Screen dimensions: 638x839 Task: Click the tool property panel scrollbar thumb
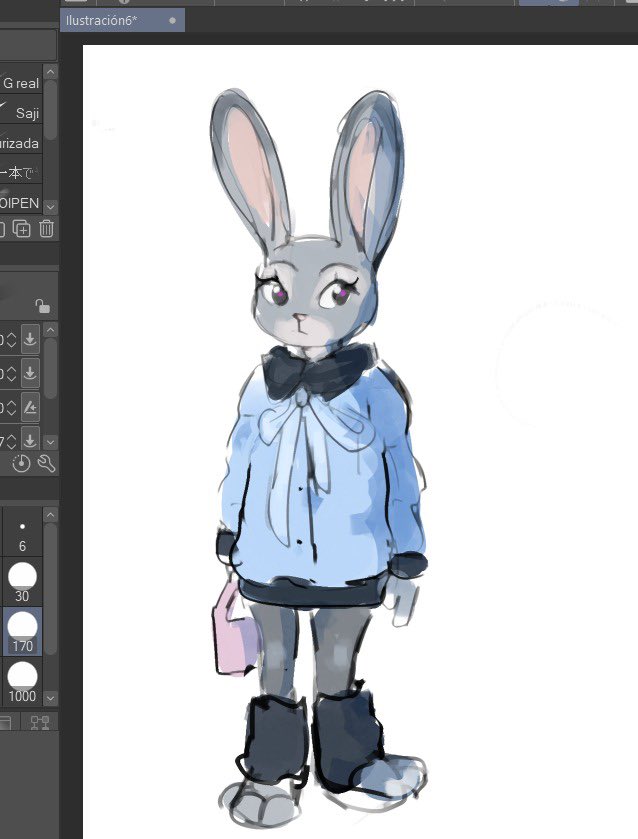click(x=50, y=368)
